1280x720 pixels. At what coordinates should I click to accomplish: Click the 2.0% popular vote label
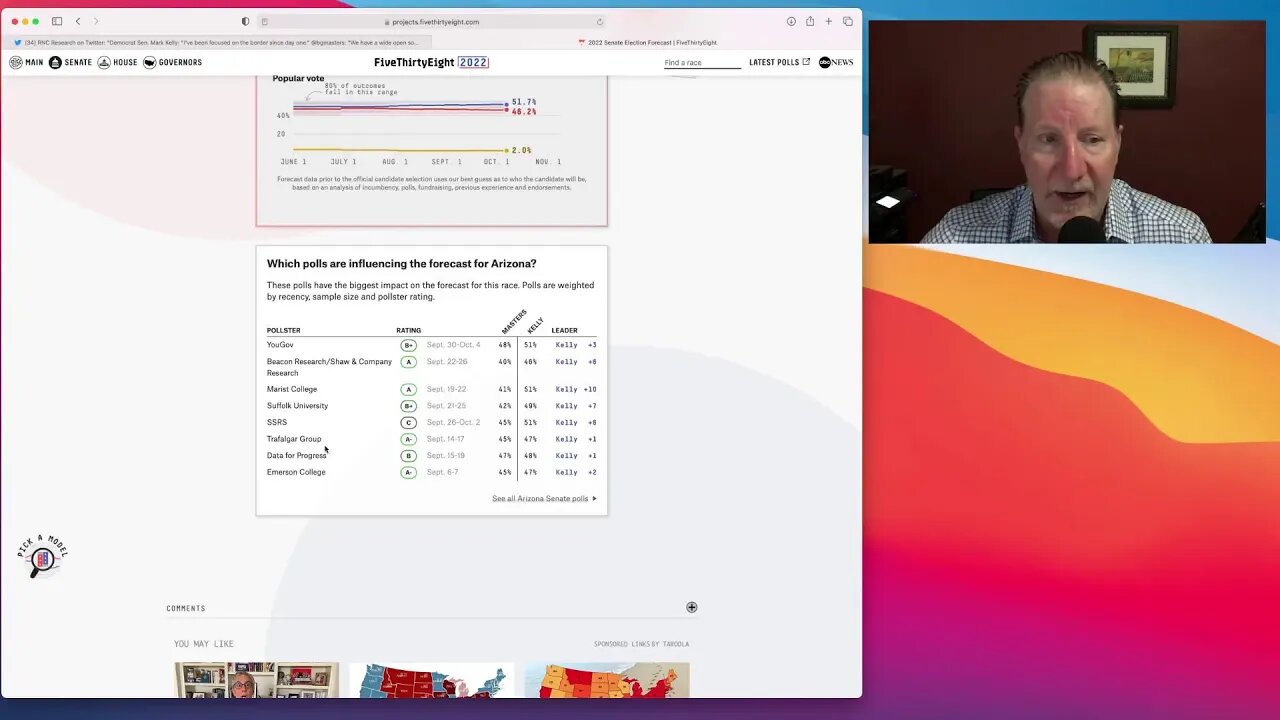click(521, 150)
